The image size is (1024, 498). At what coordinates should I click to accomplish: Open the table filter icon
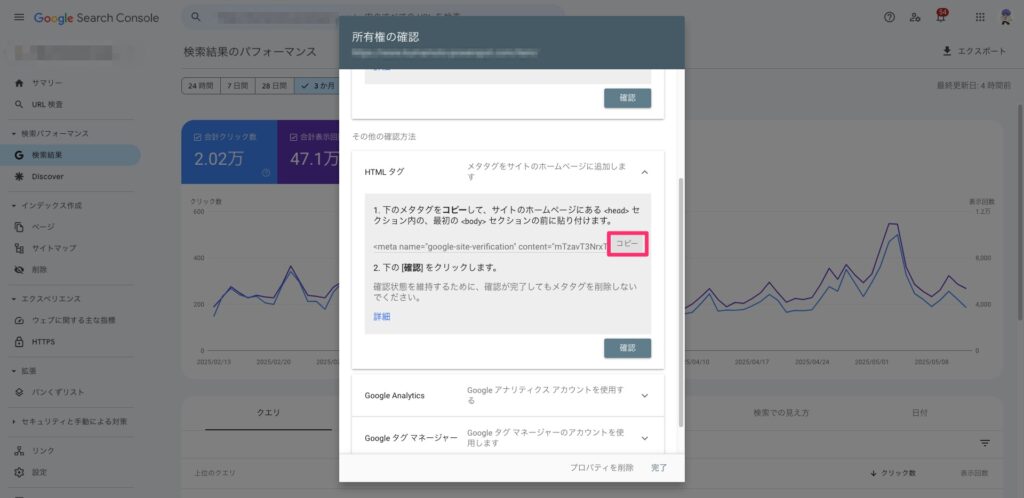985,442
